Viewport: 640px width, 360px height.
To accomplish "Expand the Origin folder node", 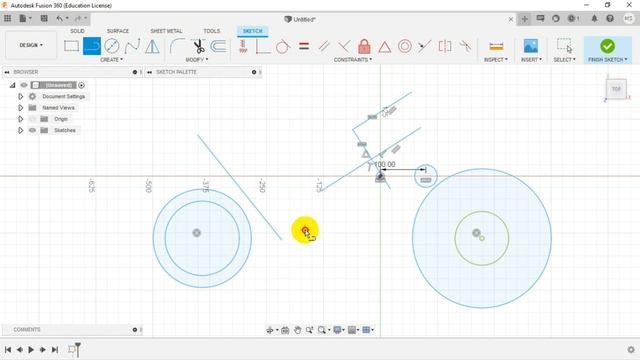I will [20, 119].
